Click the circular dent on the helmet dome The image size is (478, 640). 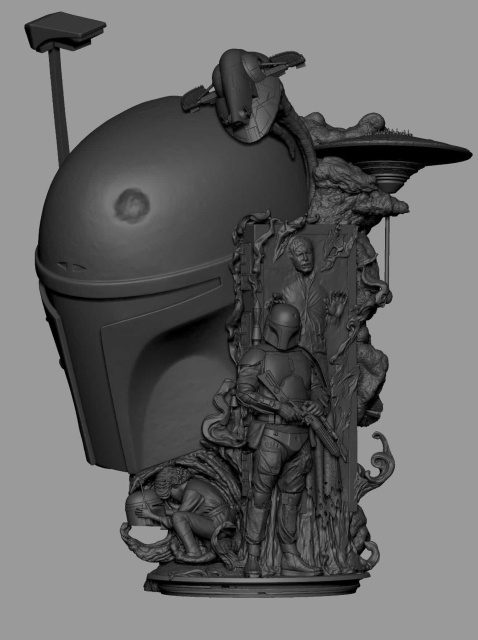point(131,204)
